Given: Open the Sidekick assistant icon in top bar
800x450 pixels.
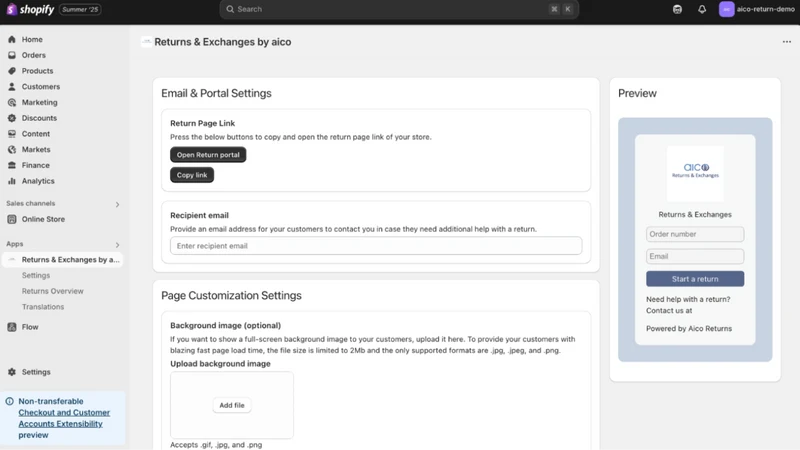Looking at the screenshot, I should click(x=677, y=9).
